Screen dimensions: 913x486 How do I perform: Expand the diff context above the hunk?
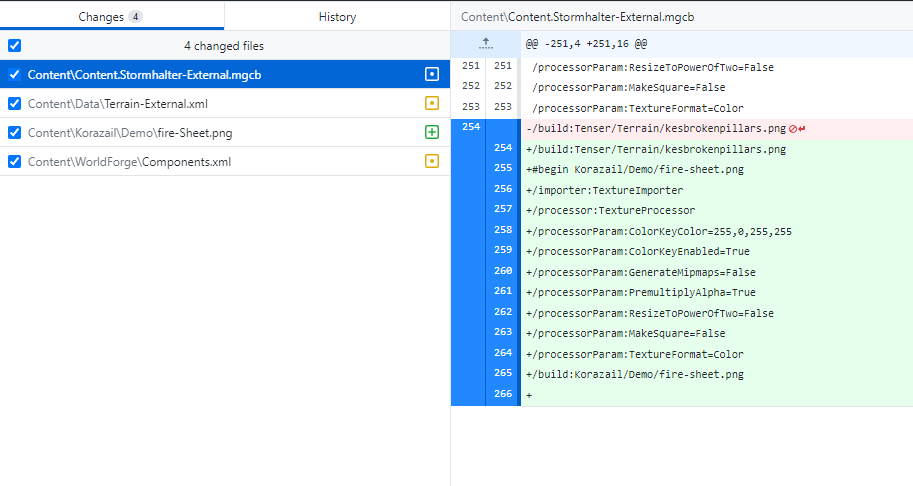pos(485,44)
